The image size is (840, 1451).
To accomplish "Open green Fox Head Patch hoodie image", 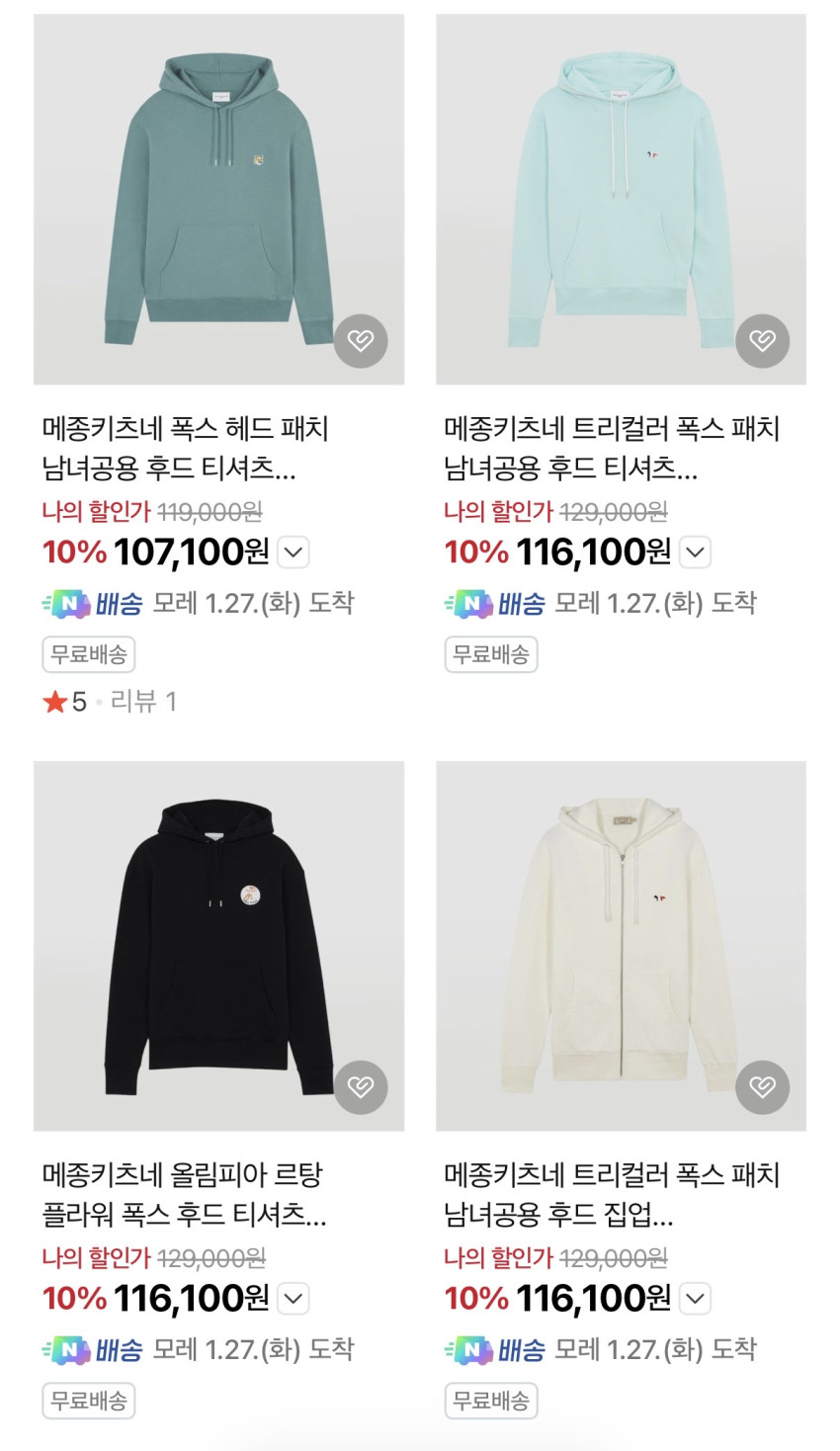I will [x=218, y=198].
